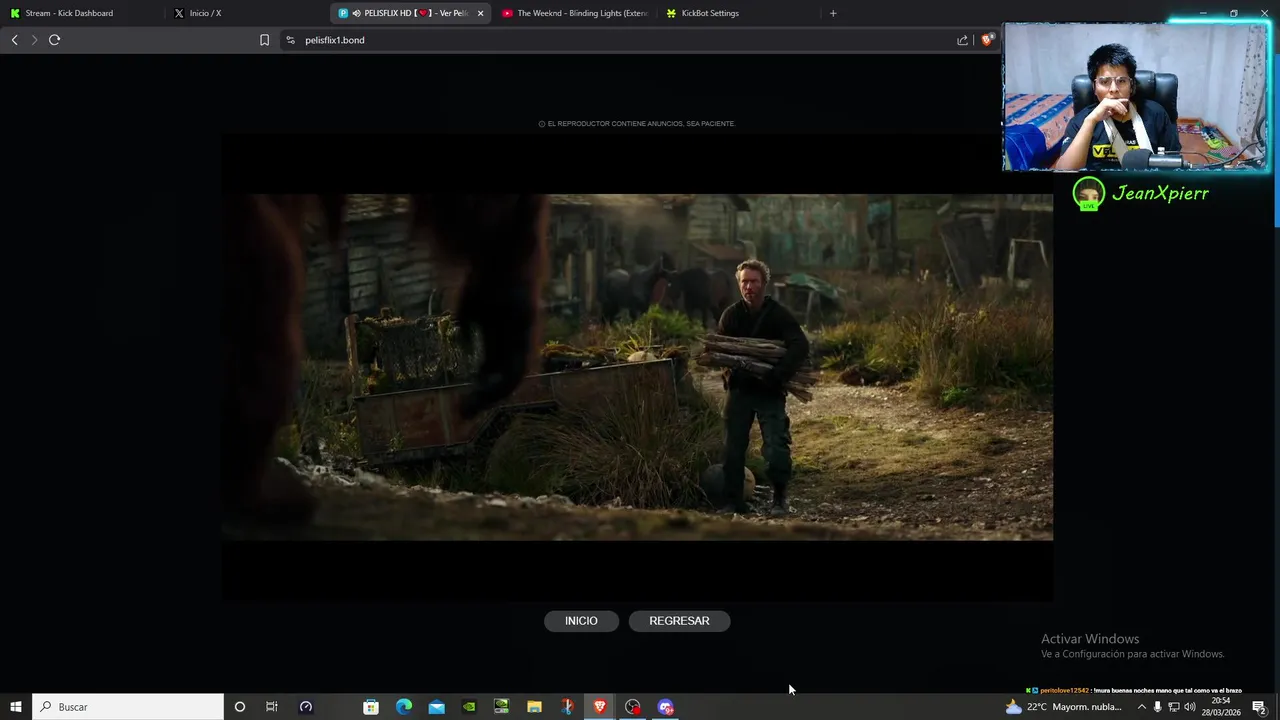Close the PELISFLIX HD tab
Image resolution: width=1280 pixels, height=720 pixels.
[481, 13]
